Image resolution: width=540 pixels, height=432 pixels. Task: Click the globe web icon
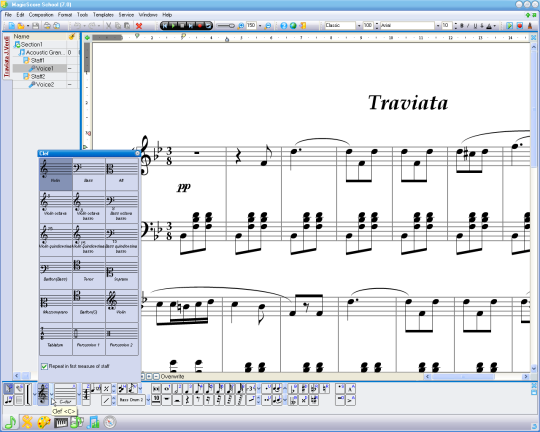tap(293, 26)
